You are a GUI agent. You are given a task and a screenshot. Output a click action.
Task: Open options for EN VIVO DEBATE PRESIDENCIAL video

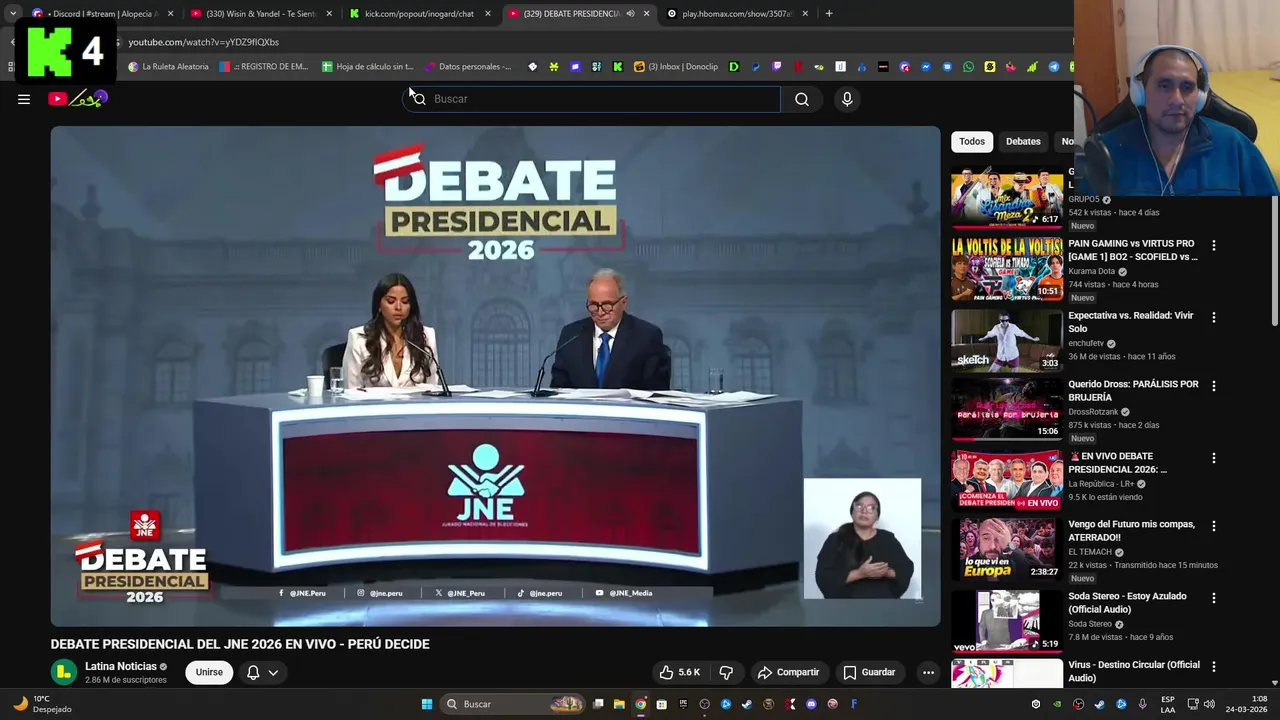click(x=1214, y=458)
